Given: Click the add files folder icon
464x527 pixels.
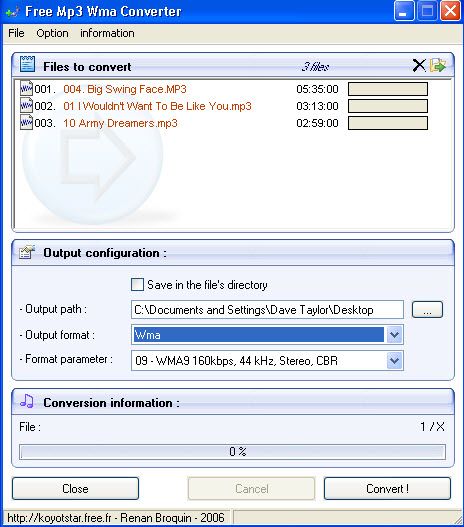Looking at the screenshot, I should coord(438,65).
